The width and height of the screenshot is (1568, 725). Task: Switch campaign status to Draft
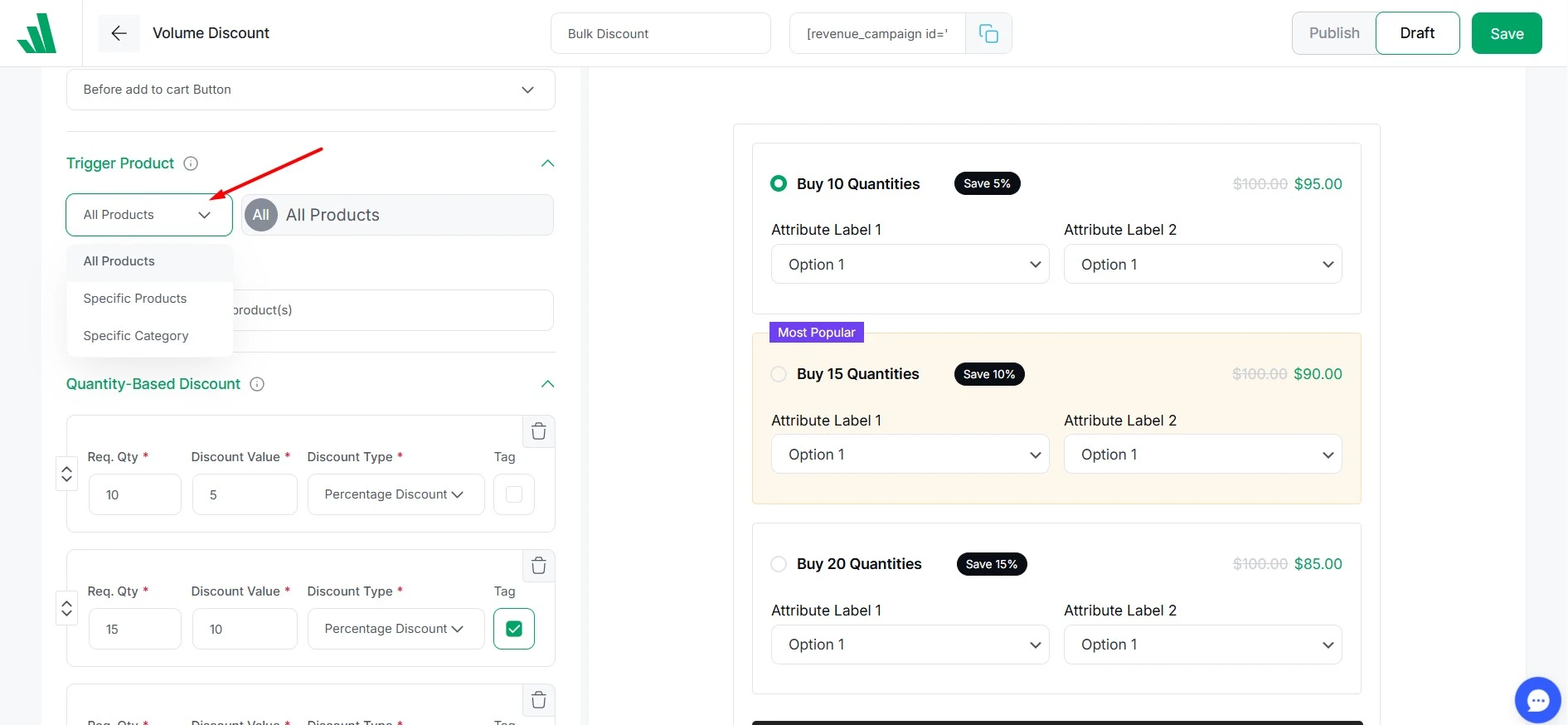1417,33
